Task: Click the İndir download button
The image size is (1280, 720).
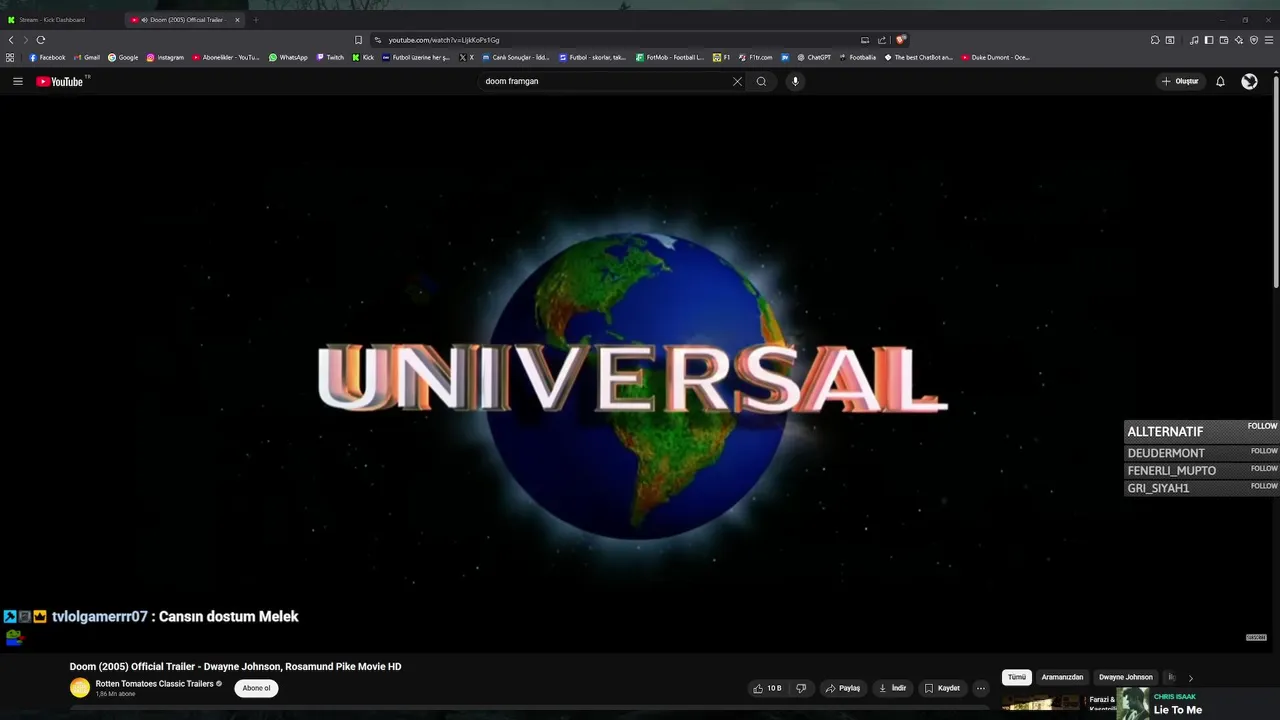Action: click(892, 688)
